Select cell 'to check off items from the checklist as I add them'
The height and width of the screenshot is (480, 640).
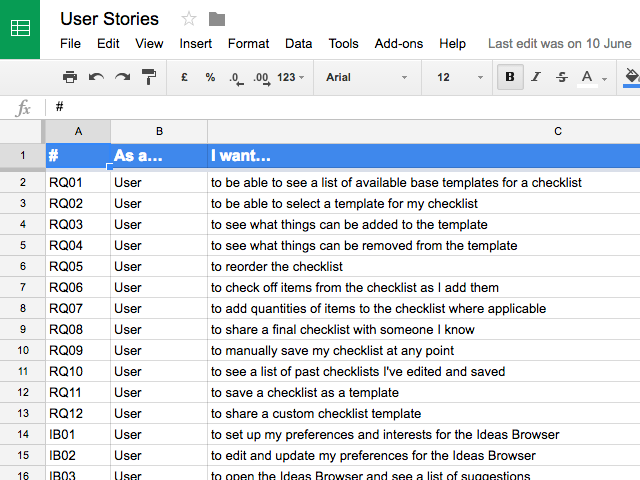pyautogui.click(x=424, y=287)
